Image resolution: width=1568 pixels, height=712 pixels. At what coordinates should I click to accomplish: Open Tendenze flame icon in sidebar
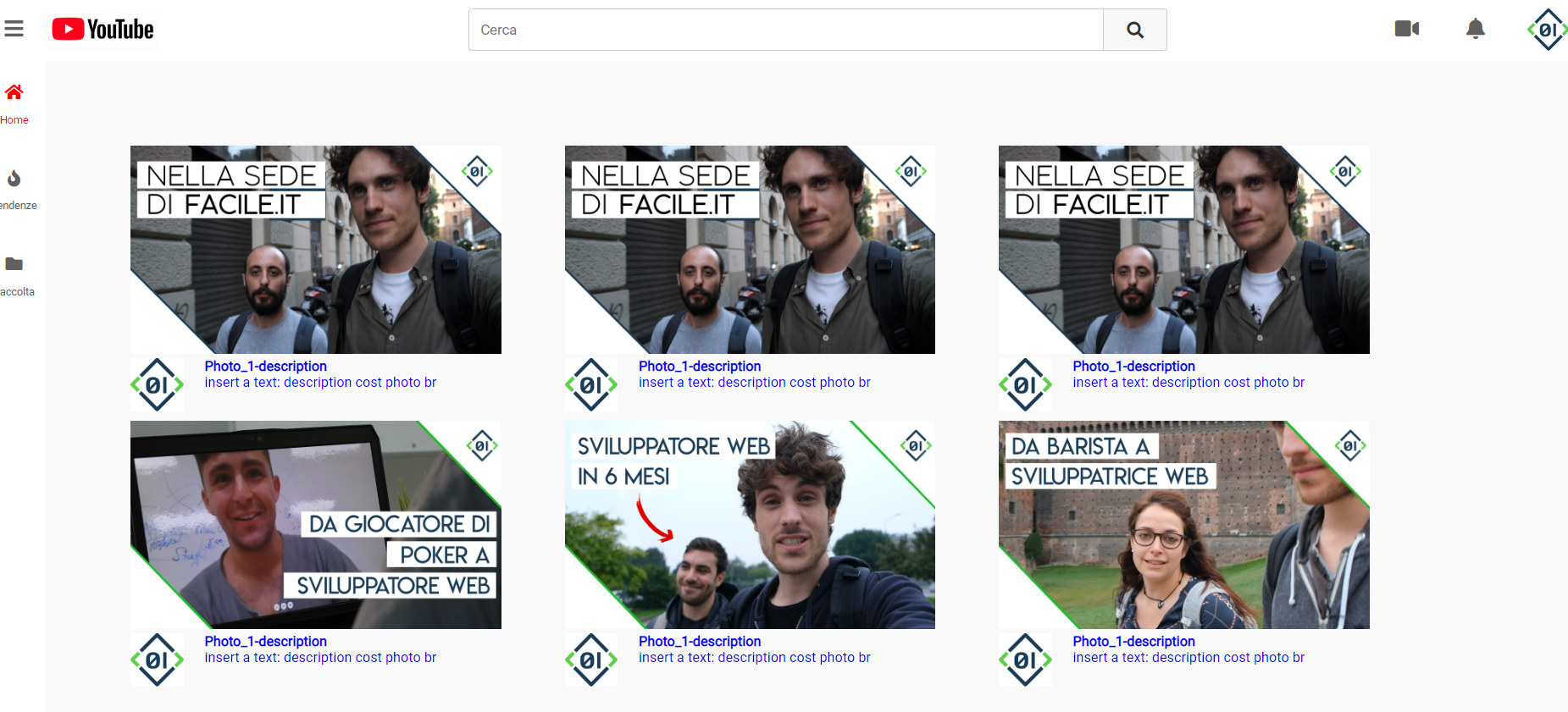[x=14, y=179]
